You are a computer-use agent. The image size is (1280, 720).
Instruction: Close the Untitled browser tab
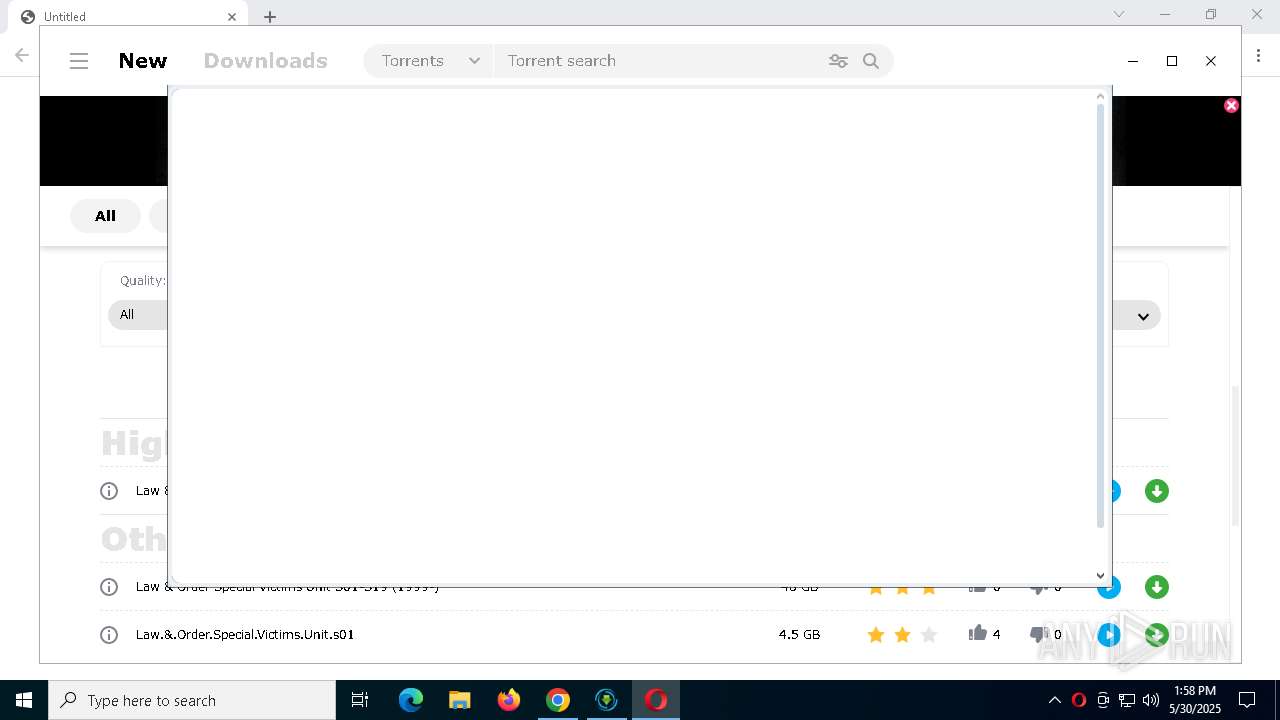pos(232,17)
